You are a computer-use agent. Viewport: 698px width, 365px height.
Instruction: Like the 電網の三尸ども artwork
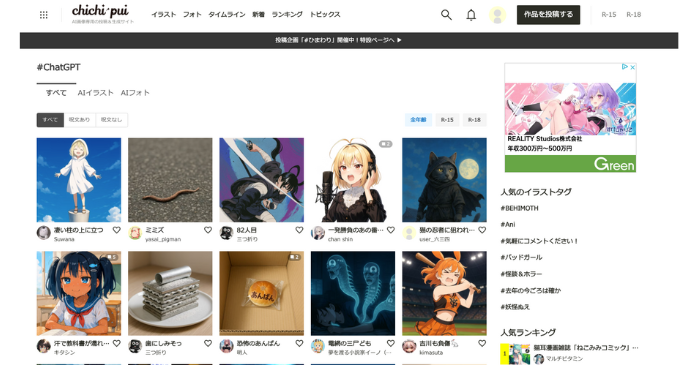[x=391, y=343]
